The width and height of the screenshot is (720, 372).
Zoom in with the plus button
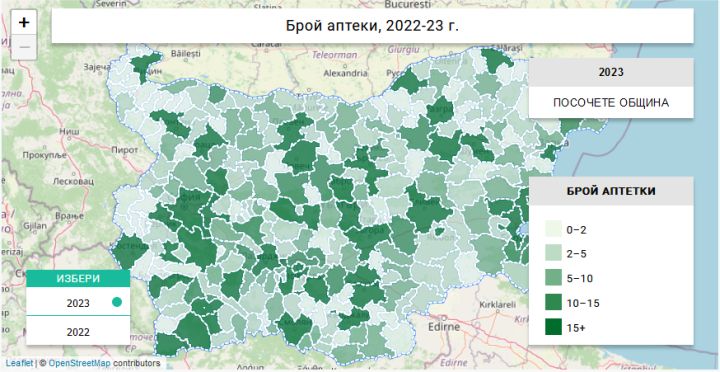(24, 22)
